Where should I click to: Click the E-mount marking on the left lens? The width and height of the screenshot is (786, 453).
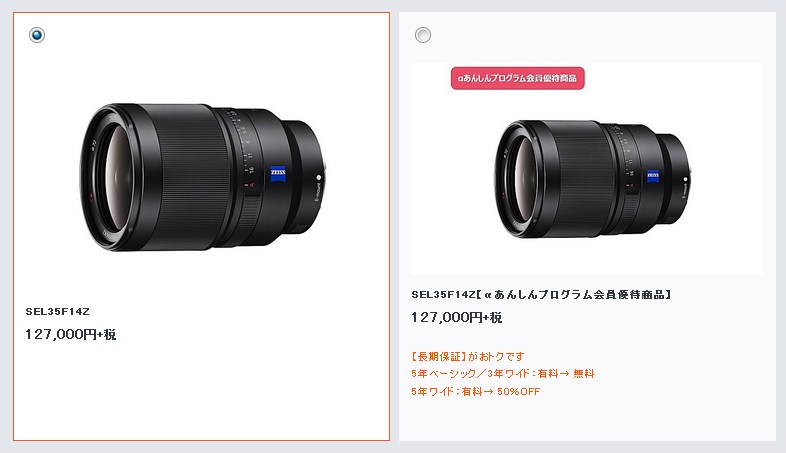pyautogui.click(x=316, y=193)
